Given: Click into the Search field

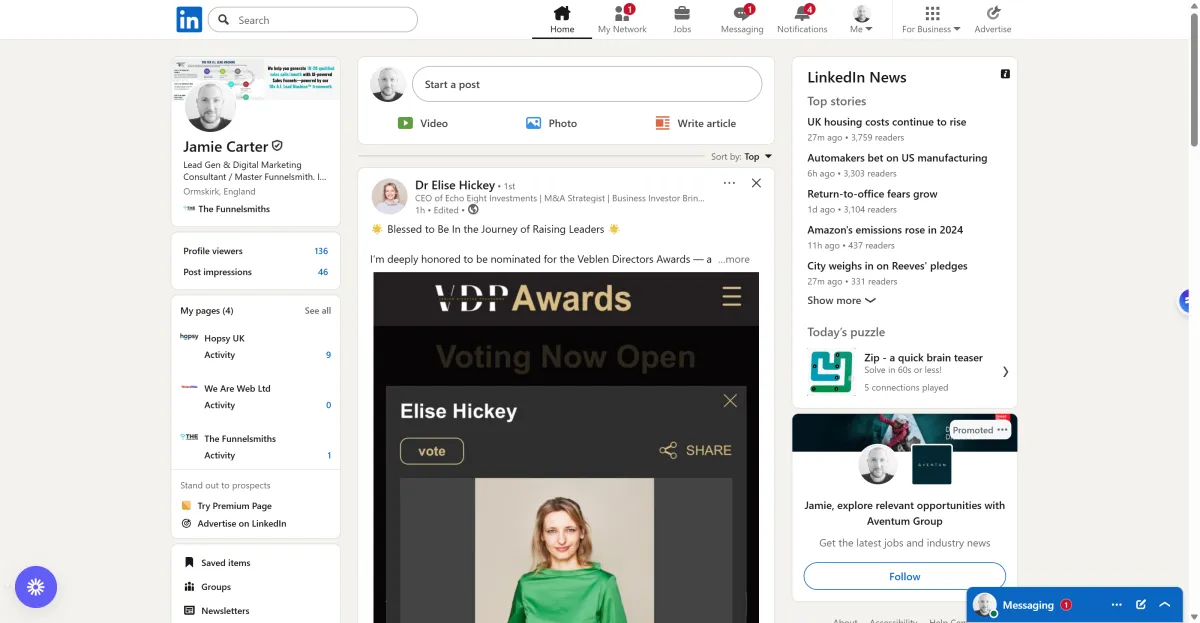Looking at the screenshot, I should (x=313, y=20).
